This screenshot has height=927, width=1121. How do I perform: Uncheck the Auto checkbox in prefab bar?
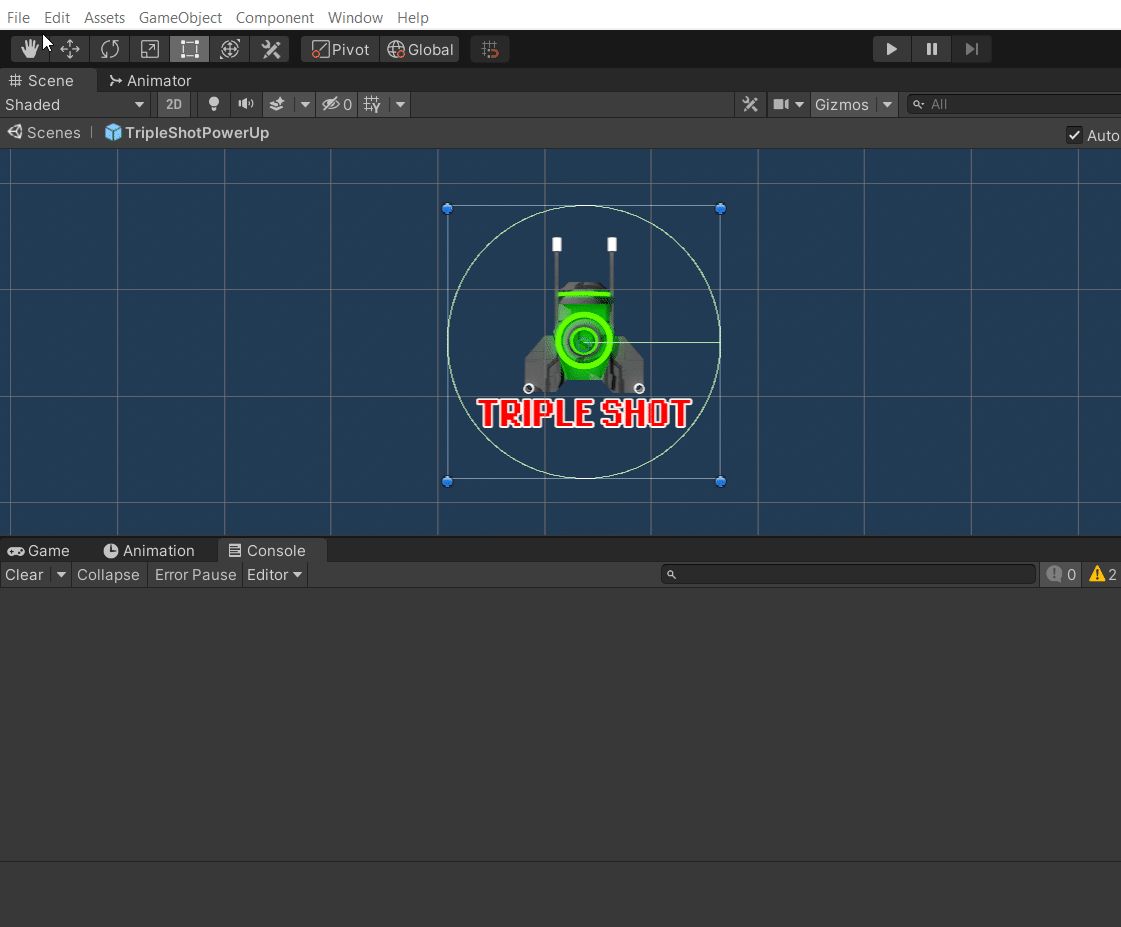click(x=1074, y=135)
